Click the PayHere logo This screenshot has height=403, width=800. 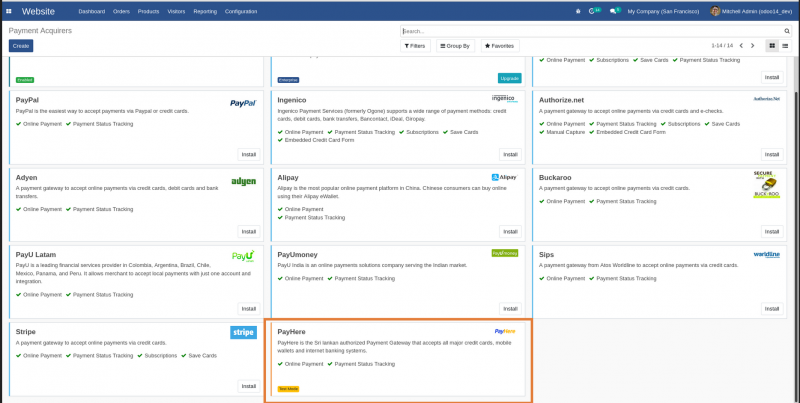(x=505, y=331)
